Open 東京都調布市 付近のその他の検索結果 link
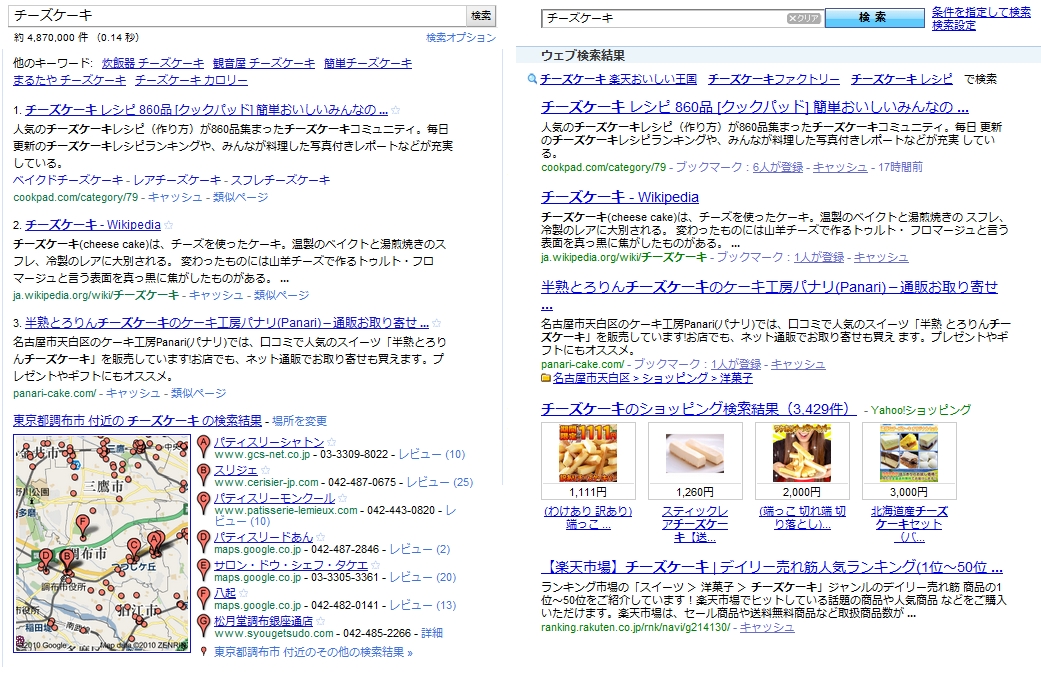Screen dimensions: 1041x677 (x=313, y=652)
